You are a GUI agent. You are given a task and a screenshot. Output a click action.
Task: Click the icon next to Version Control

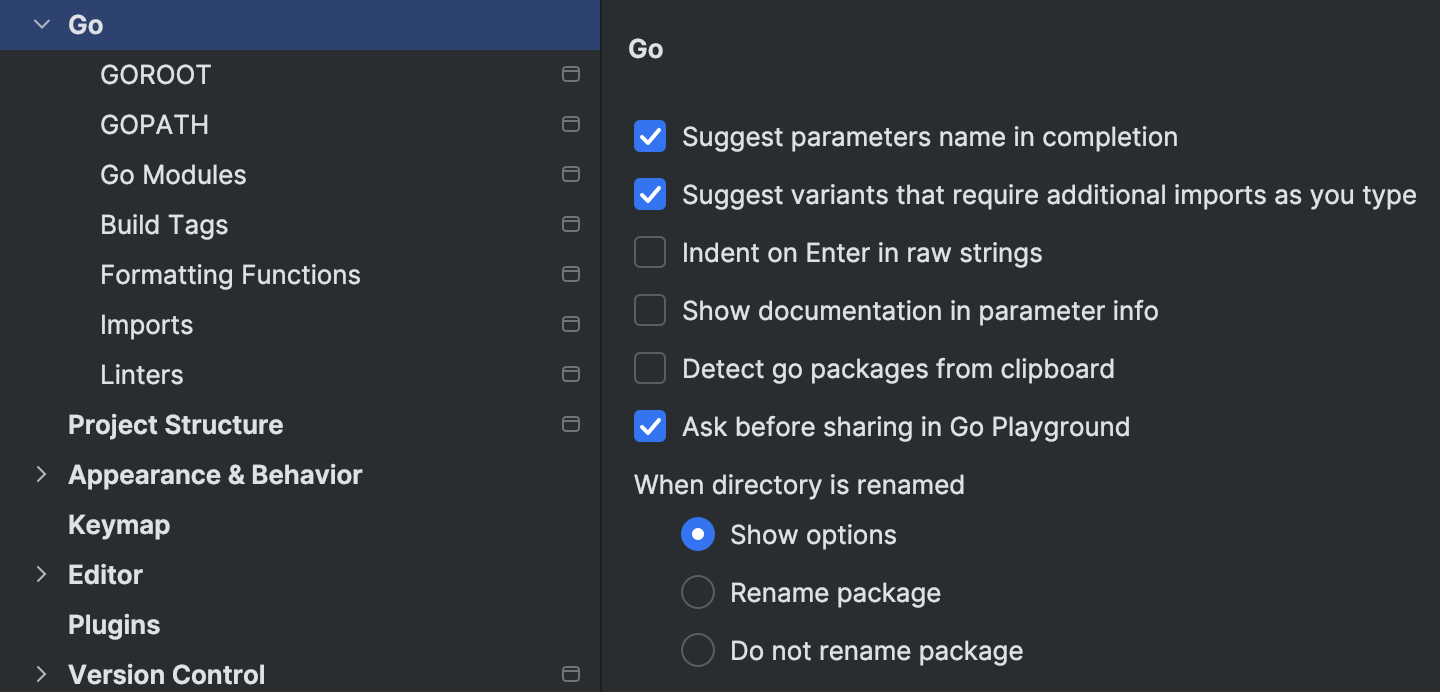(570, 674)
